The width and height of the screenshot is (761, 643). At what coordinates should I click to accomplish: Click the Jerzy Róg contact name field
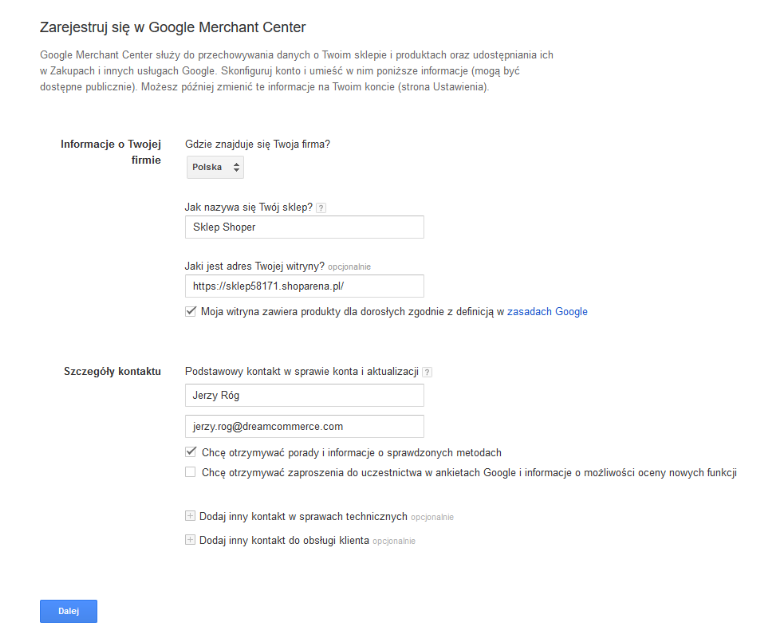coord(304,396)
